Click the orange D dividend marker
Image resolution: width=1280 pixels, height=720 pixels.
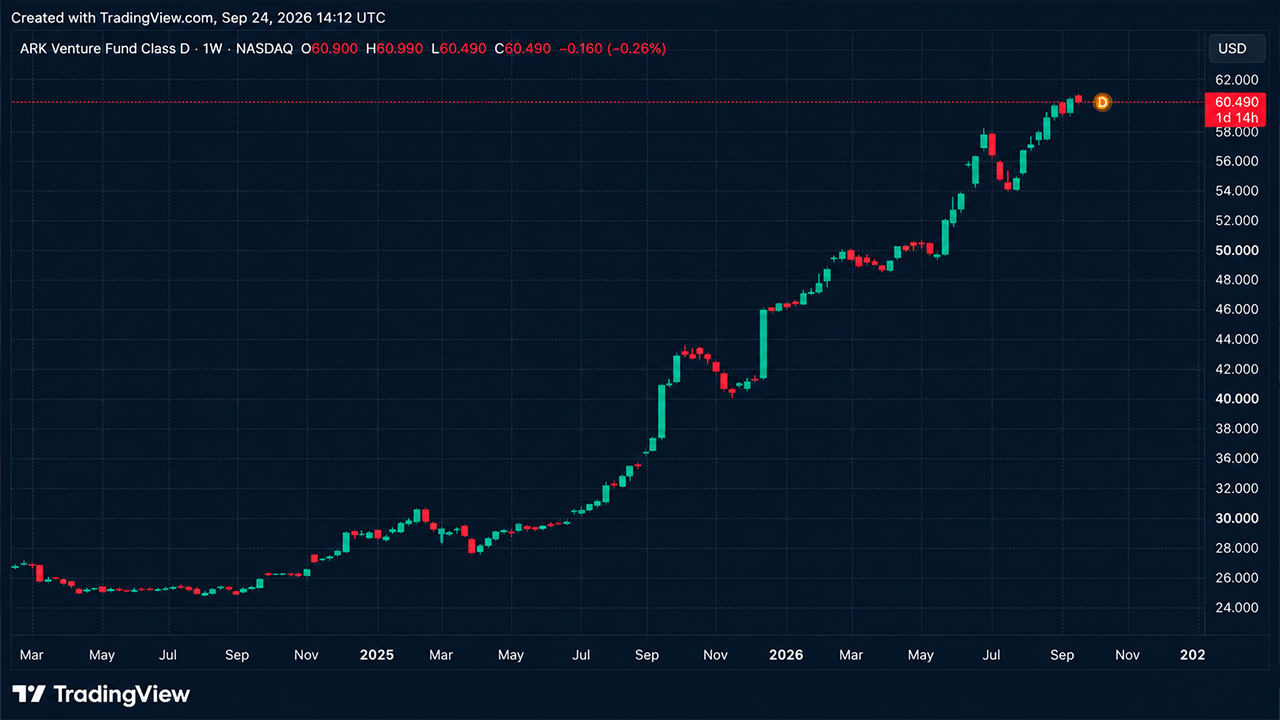1102,102
